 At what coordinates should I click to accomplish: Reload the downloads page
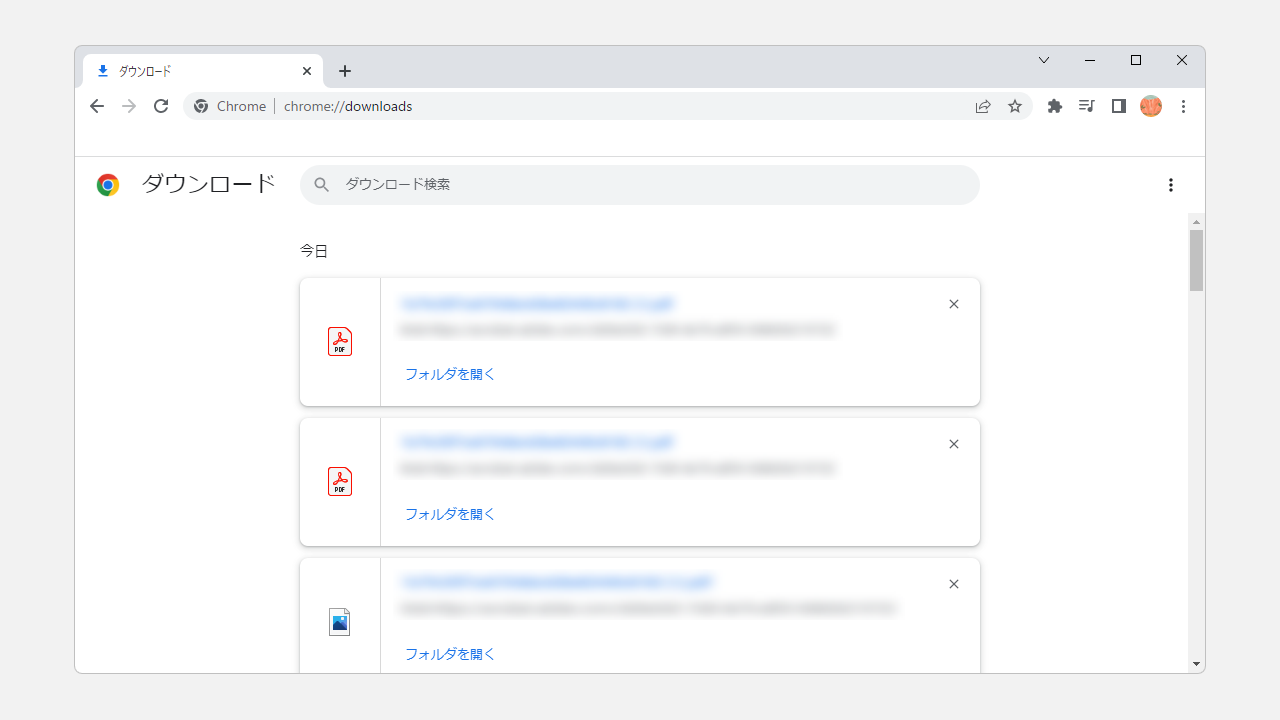tap(161, 106)
